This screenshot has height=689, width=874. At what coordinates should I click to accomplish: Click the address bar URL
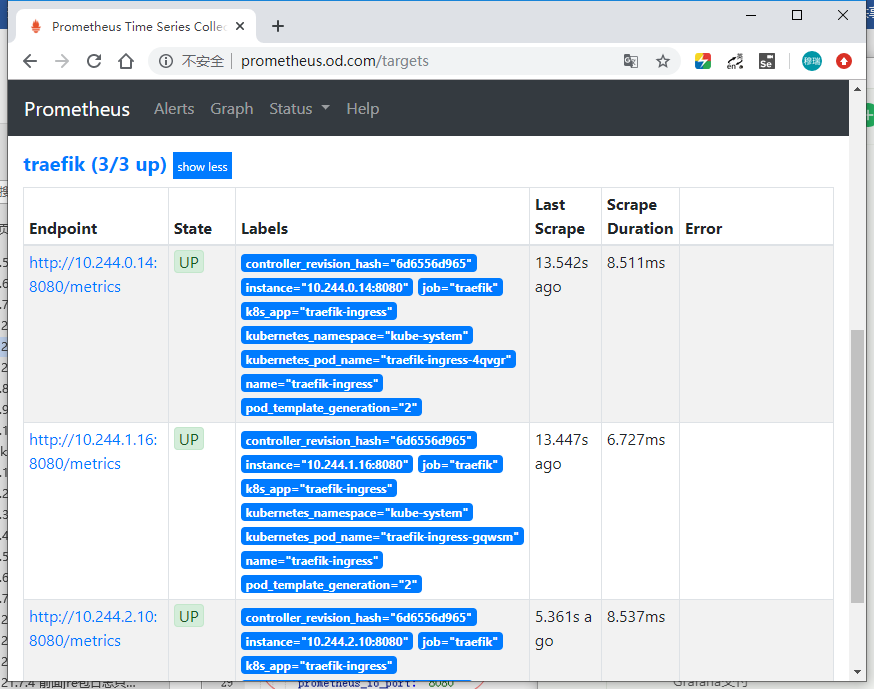click(x=334, y=61)
